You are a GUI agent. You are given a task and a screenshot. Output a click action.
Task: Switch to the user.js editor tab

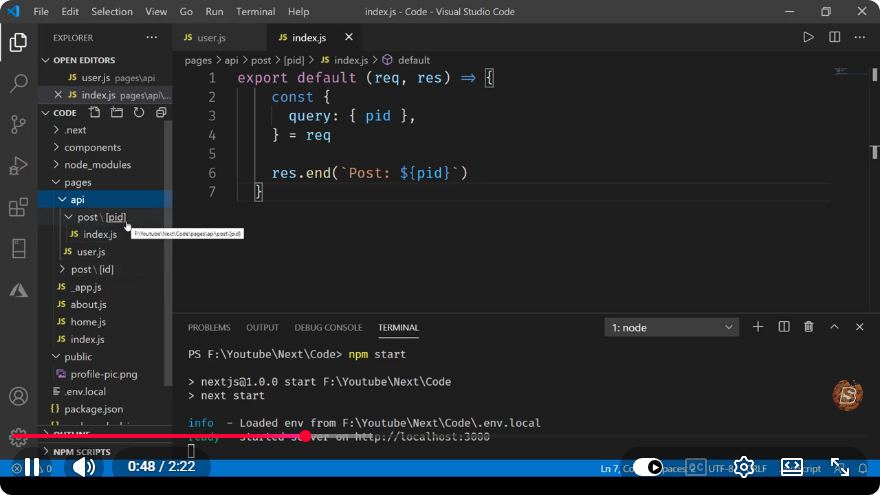(211, 38)
